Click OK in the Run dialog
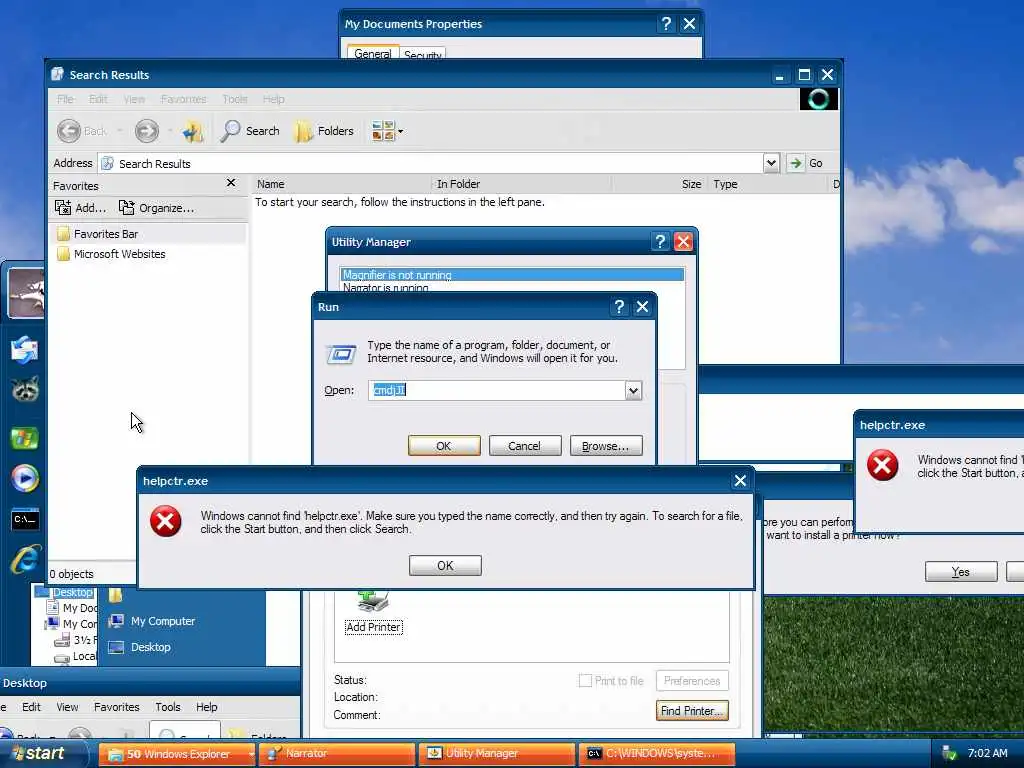 pyautogui.click(x=444, y=445)
